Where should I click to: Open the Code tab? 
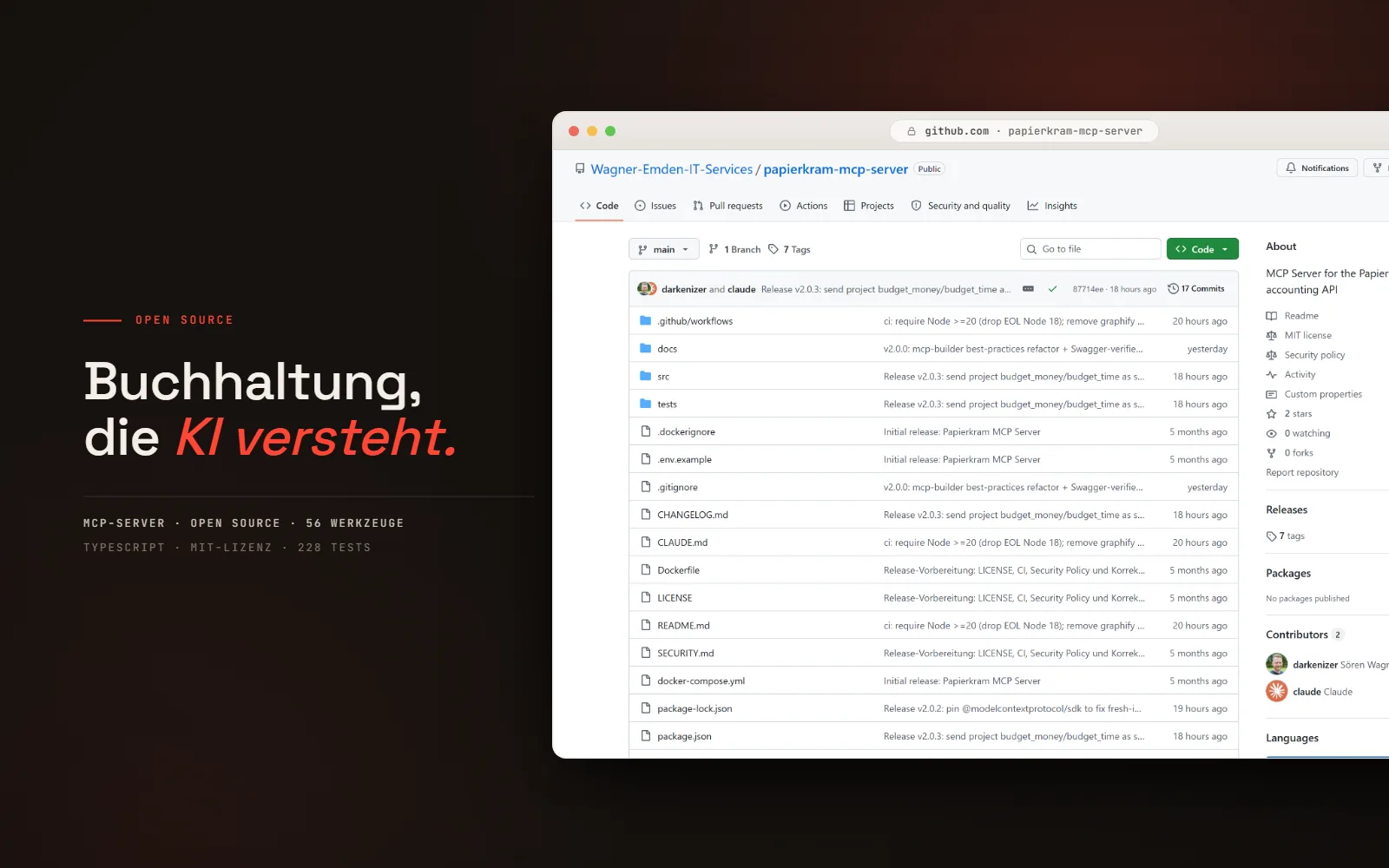tap(599, 206)
